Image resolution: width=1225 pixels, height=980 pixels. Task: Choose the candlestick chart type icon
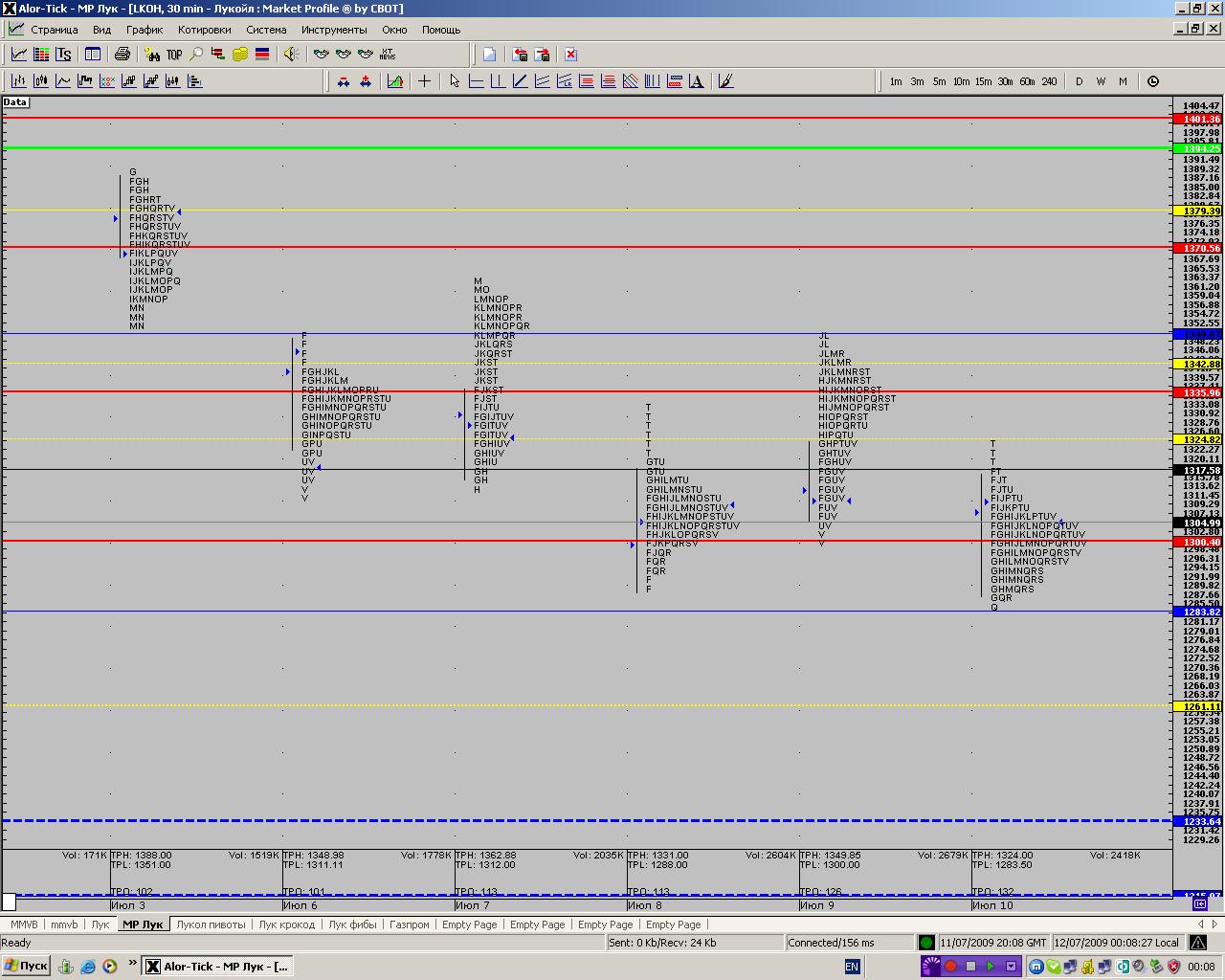pyautogui.click(x=41, y=81)
